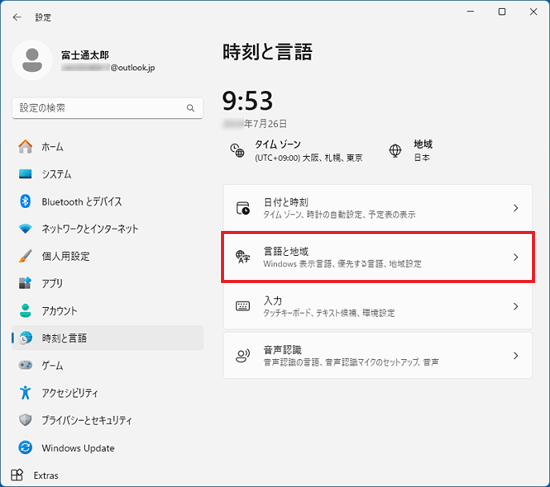This screenshot has height=487, width=550.
Task: Click the Extras icon at the bottom left
Action: point(17,475)
